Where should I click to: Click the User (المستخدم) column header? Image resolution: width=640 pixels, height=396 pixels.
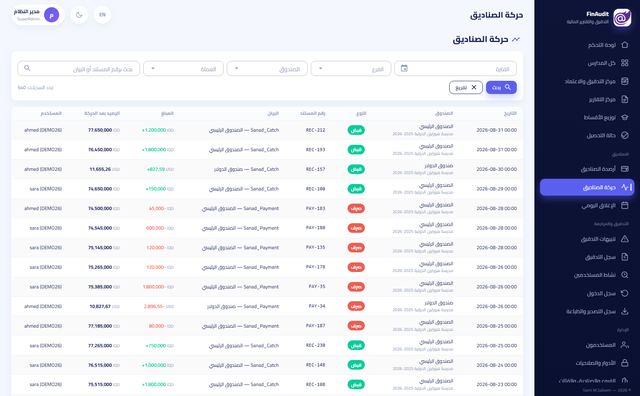(x=51, y=113)
